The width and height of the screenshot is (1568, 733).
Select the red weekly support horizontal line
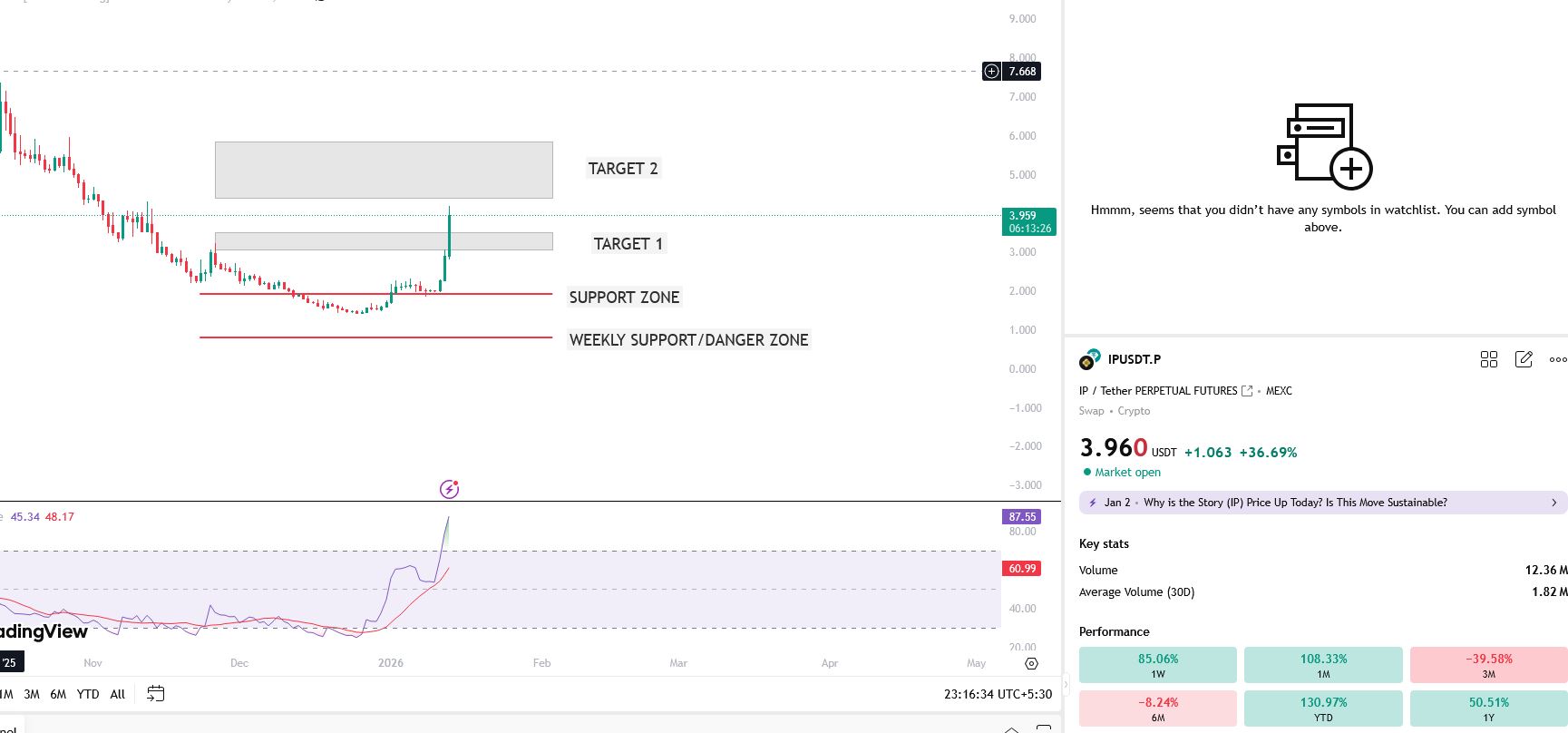click(375, 337)
